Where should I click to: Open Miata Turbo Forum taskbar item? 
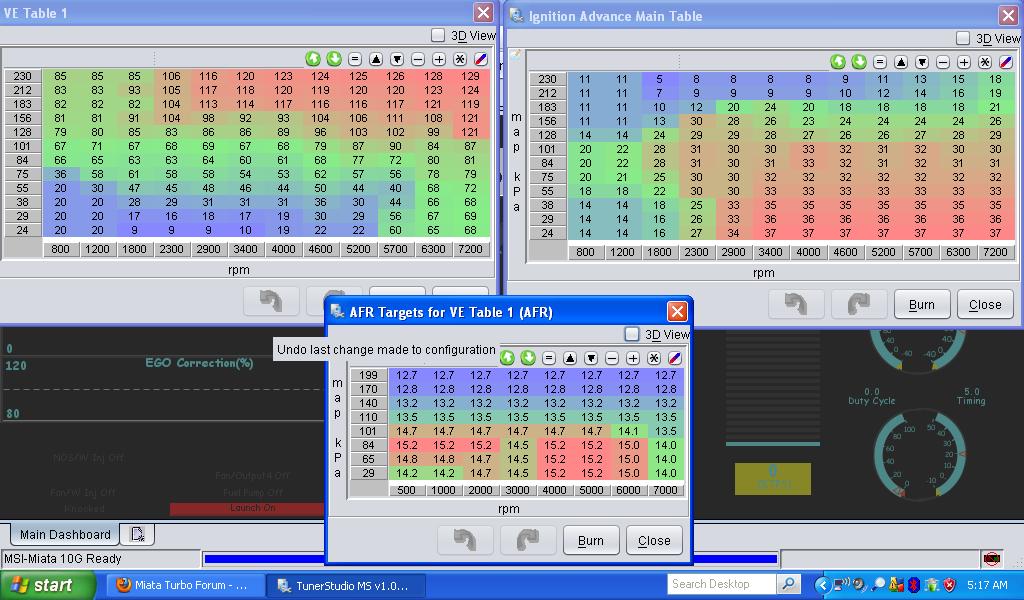tap(182, 585)
